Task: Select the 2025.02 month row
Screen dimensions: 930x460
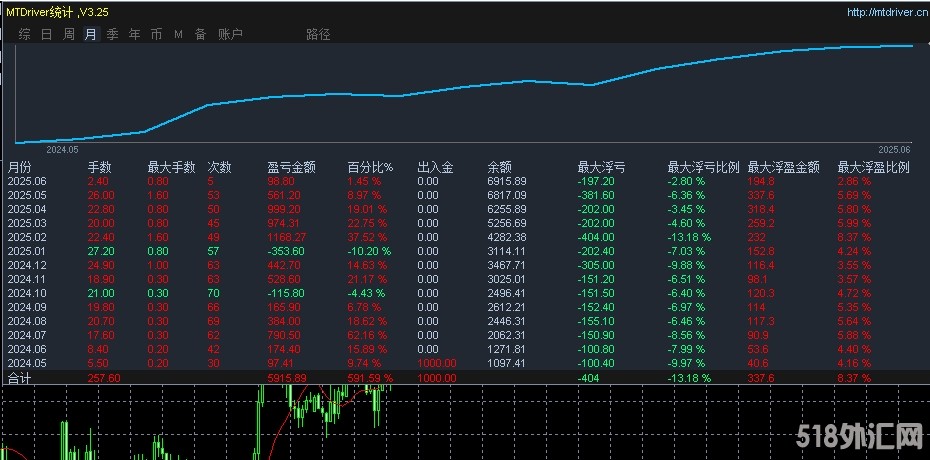Action: [x=465, y=237]
